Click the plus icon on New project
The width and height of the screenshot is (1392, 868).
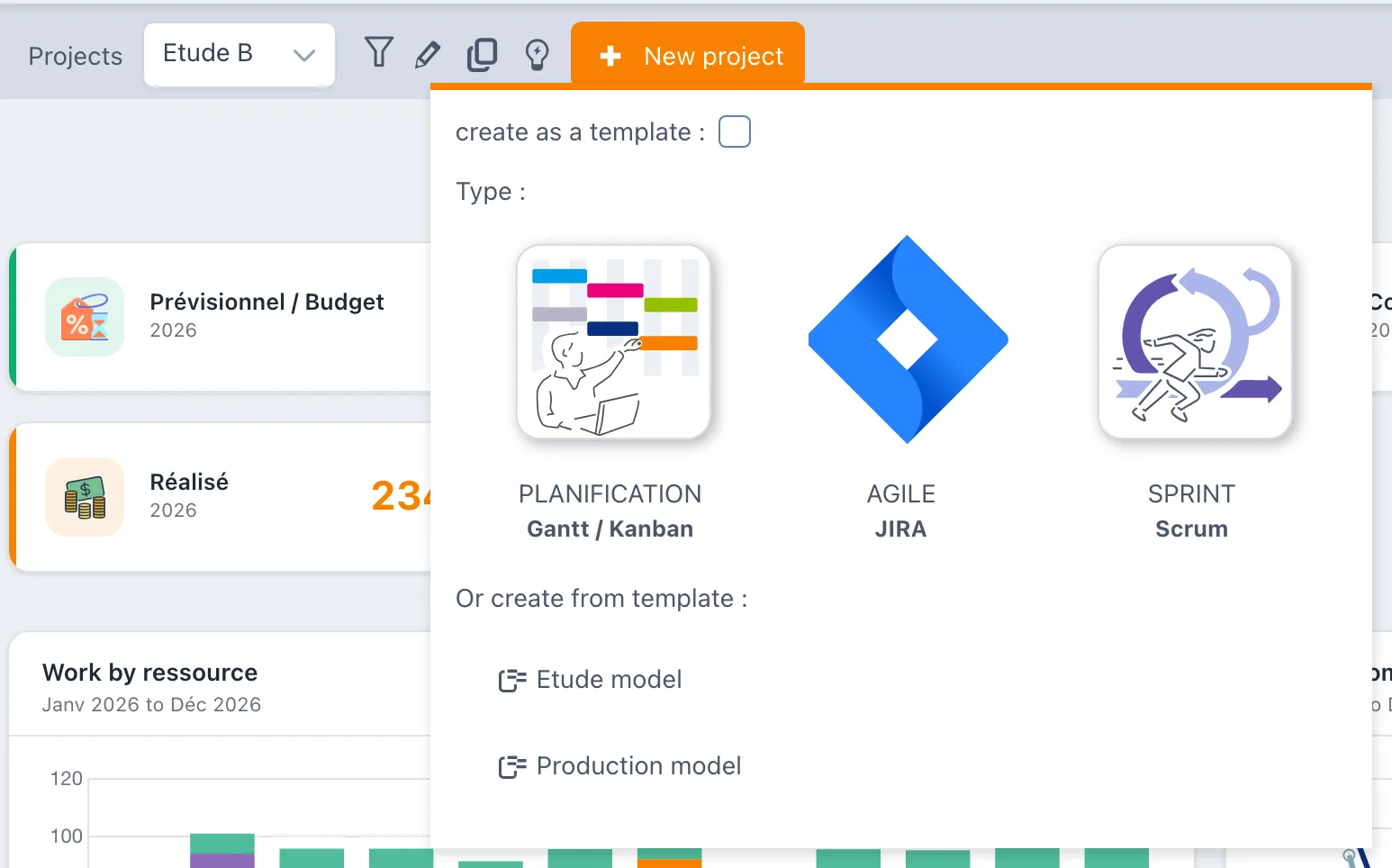(610, 56)
